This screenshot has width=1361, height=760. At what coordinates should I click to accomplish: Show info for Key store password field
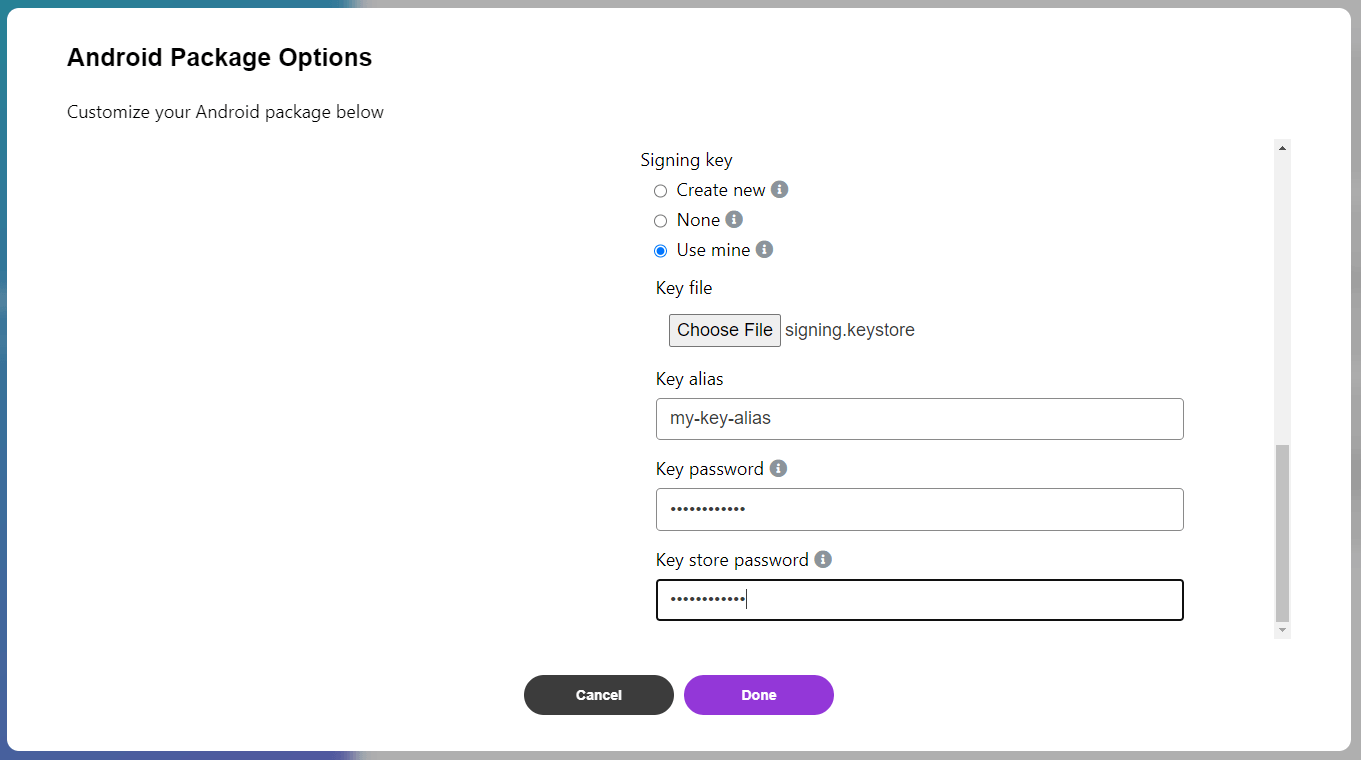click(x=823, y=559)
